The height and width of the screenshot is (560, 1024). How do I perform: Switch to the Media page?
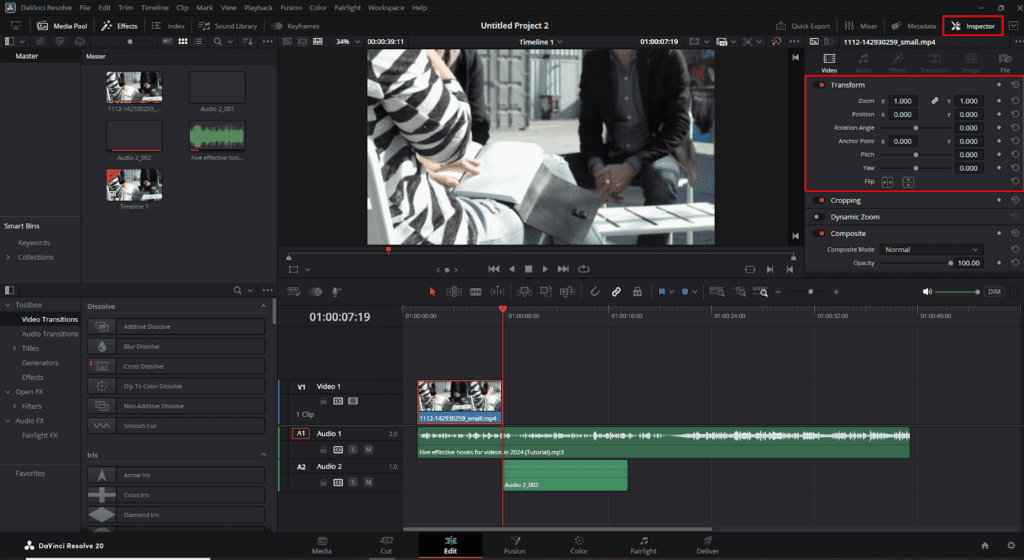(321, 545)
